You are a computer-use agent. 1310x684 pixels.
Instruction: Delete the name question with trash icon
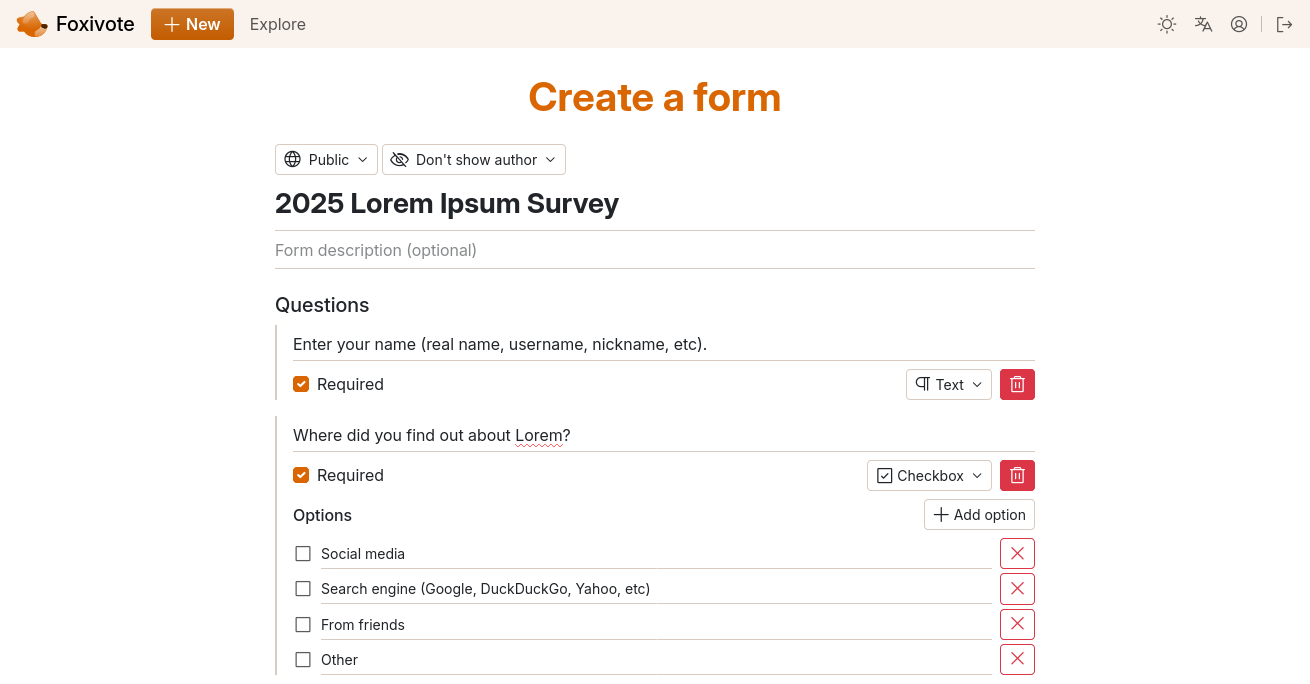click(x=1017, y=384)
